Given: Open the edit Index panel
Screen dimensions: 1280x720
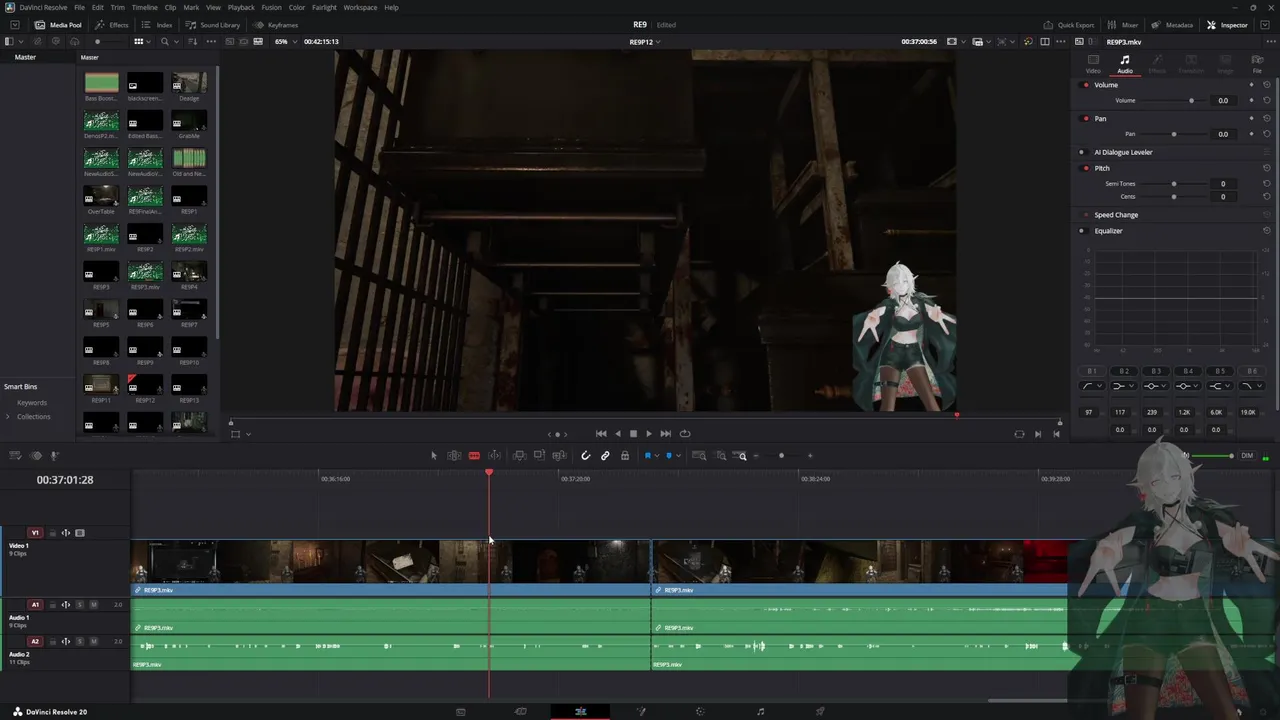Looking at the screenshot, I should (156, 25).
